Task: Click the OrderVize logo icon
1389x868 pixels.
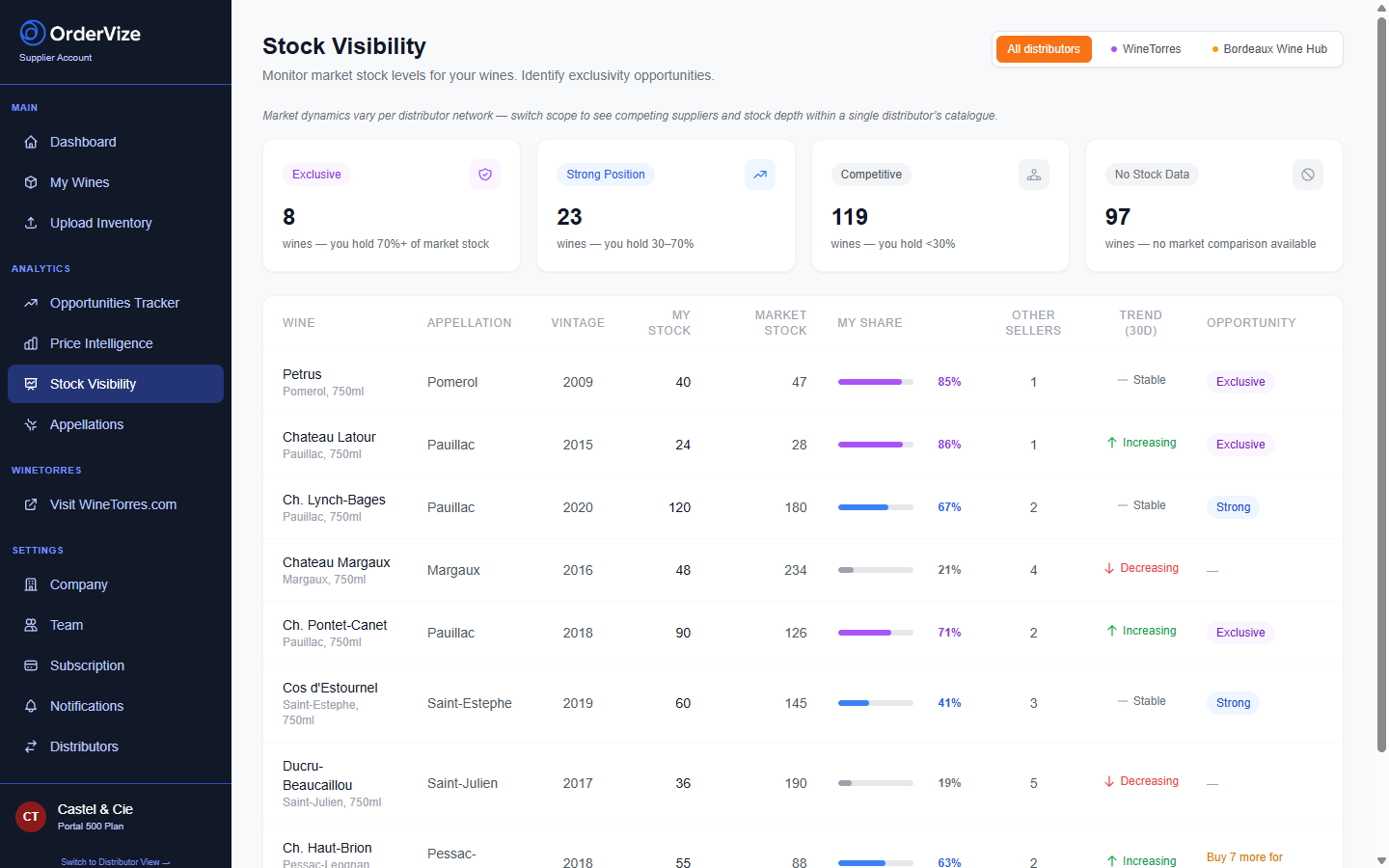Action: coord(33,33)
